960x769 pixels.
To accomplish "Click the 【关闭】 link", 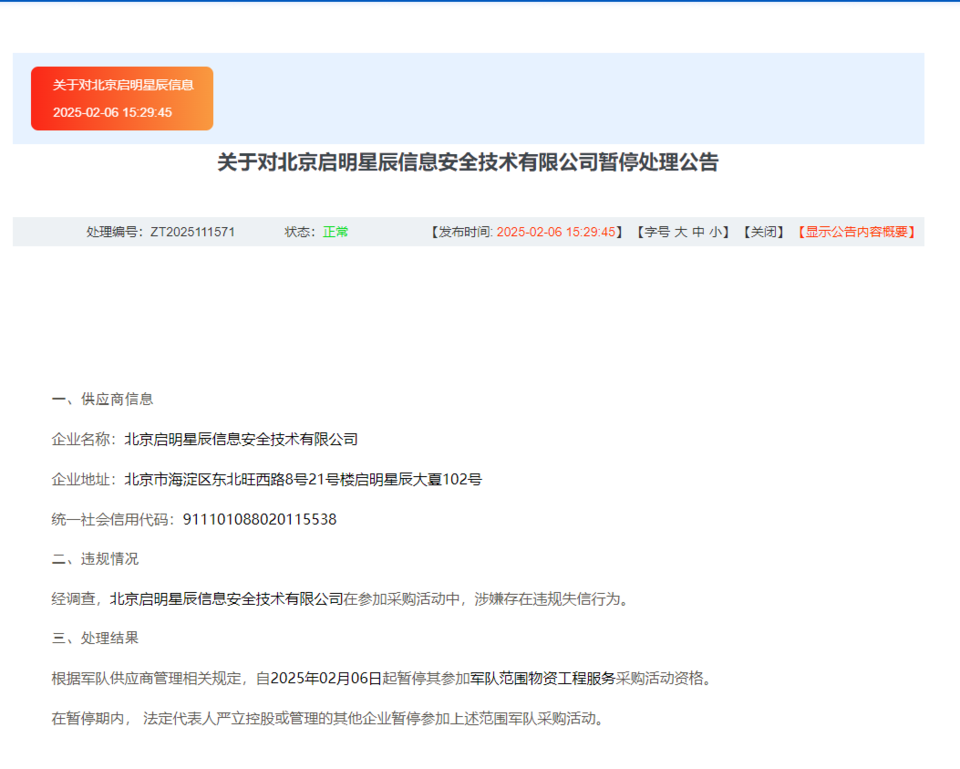I will pyautogui.click(x=763, y=232).
